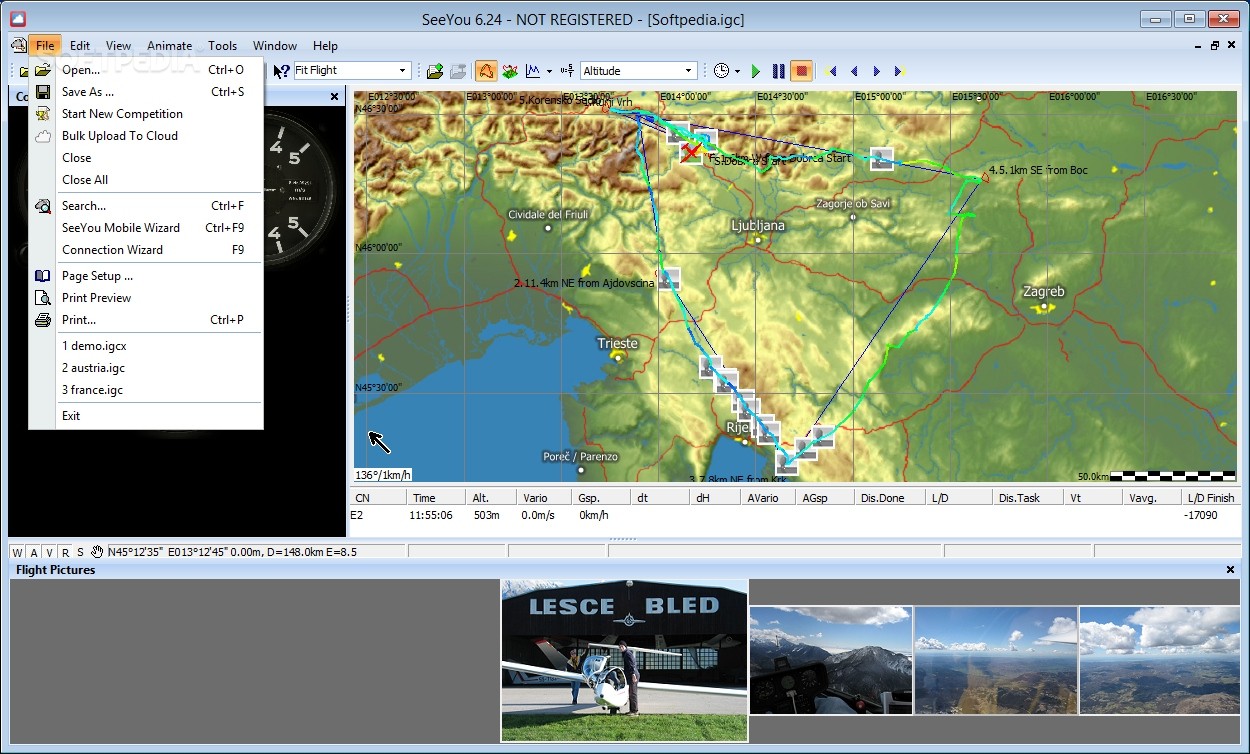Image resolution: width=1250 pixels, height=754 pixels.
Task: Click the SeeYou document icon in menu bar
Action: coord(18,45)
